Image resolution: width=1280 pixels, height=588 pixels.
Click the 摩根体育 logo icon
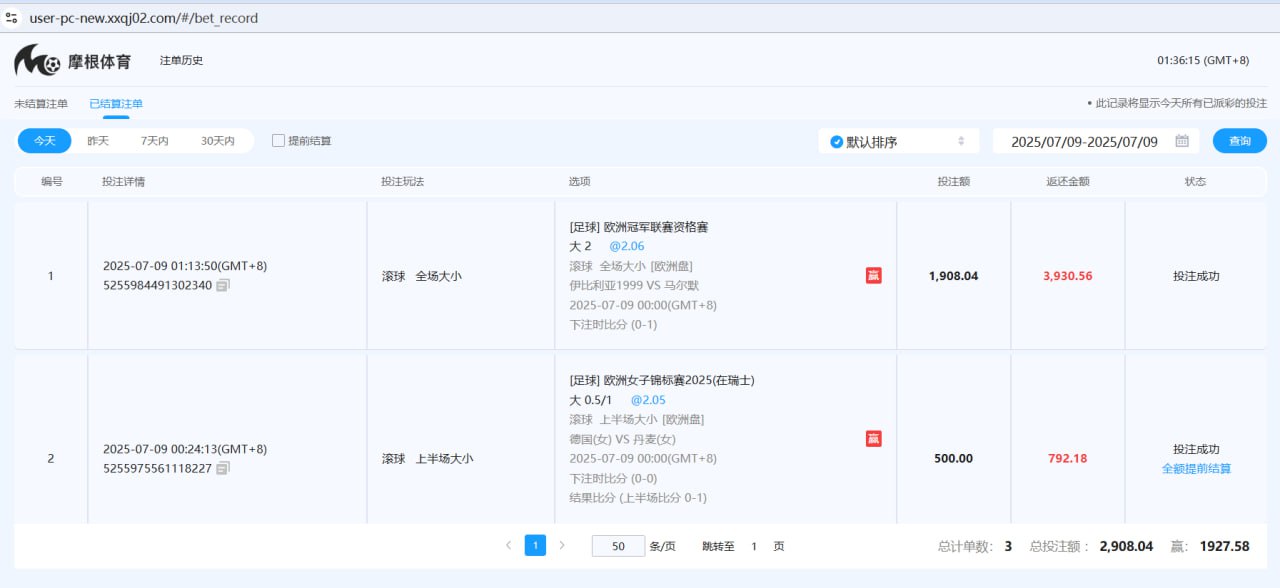38,61
